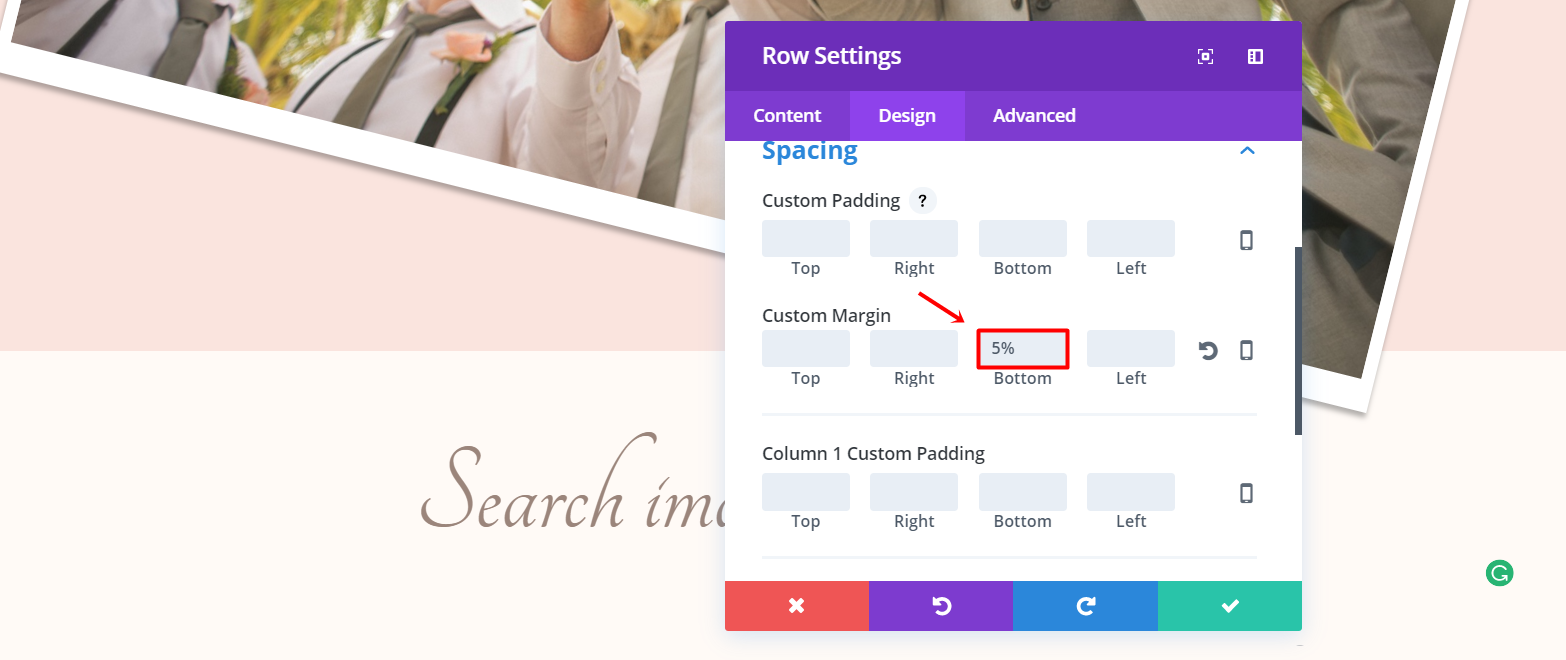Viewport: 1566px width, 660px height.
Task: Click the snap modal to sidebar icon
Action: point(1255,57)
